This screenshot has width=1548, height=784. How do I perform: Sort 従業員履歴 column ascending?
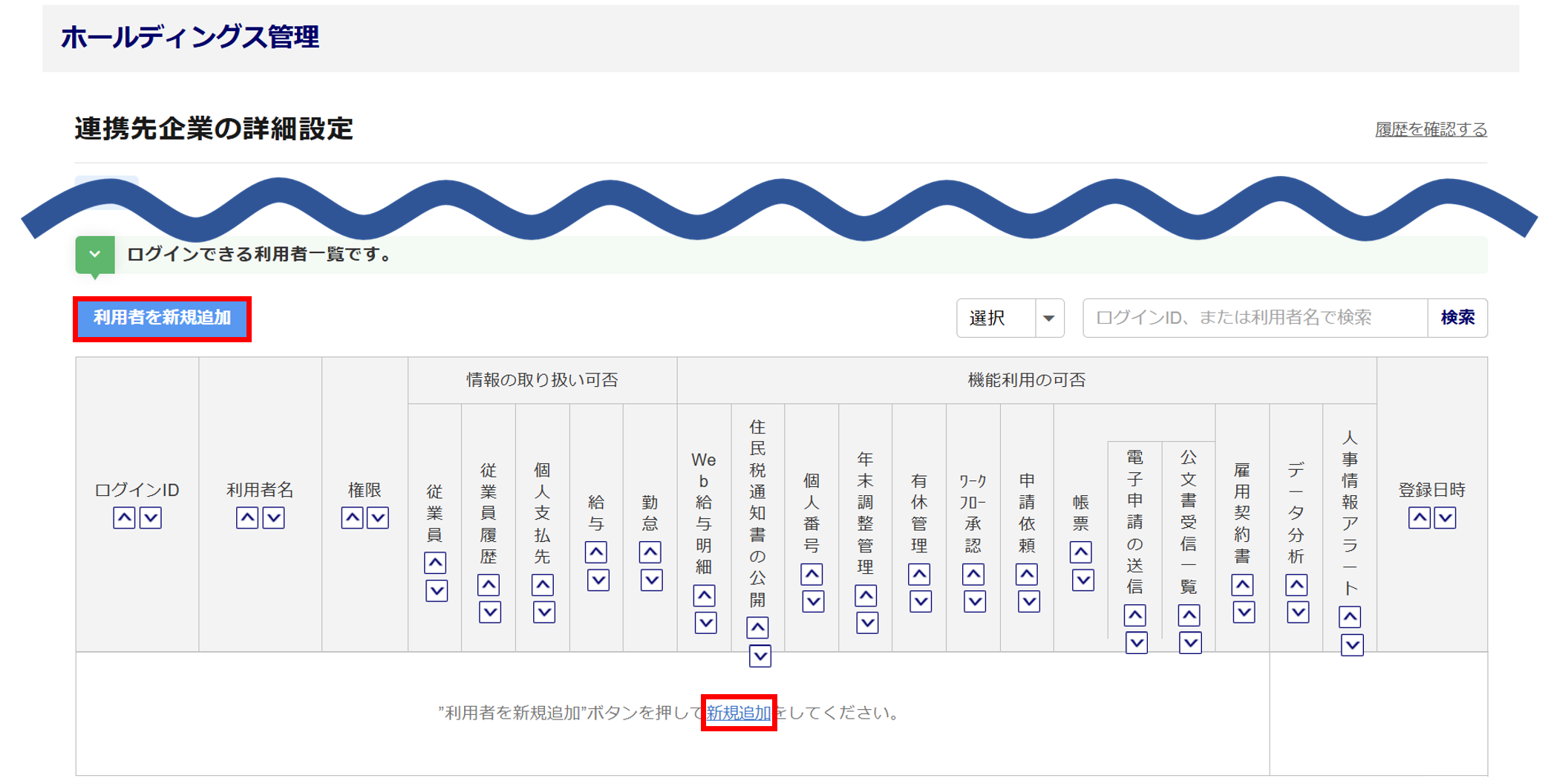[488, 585]
